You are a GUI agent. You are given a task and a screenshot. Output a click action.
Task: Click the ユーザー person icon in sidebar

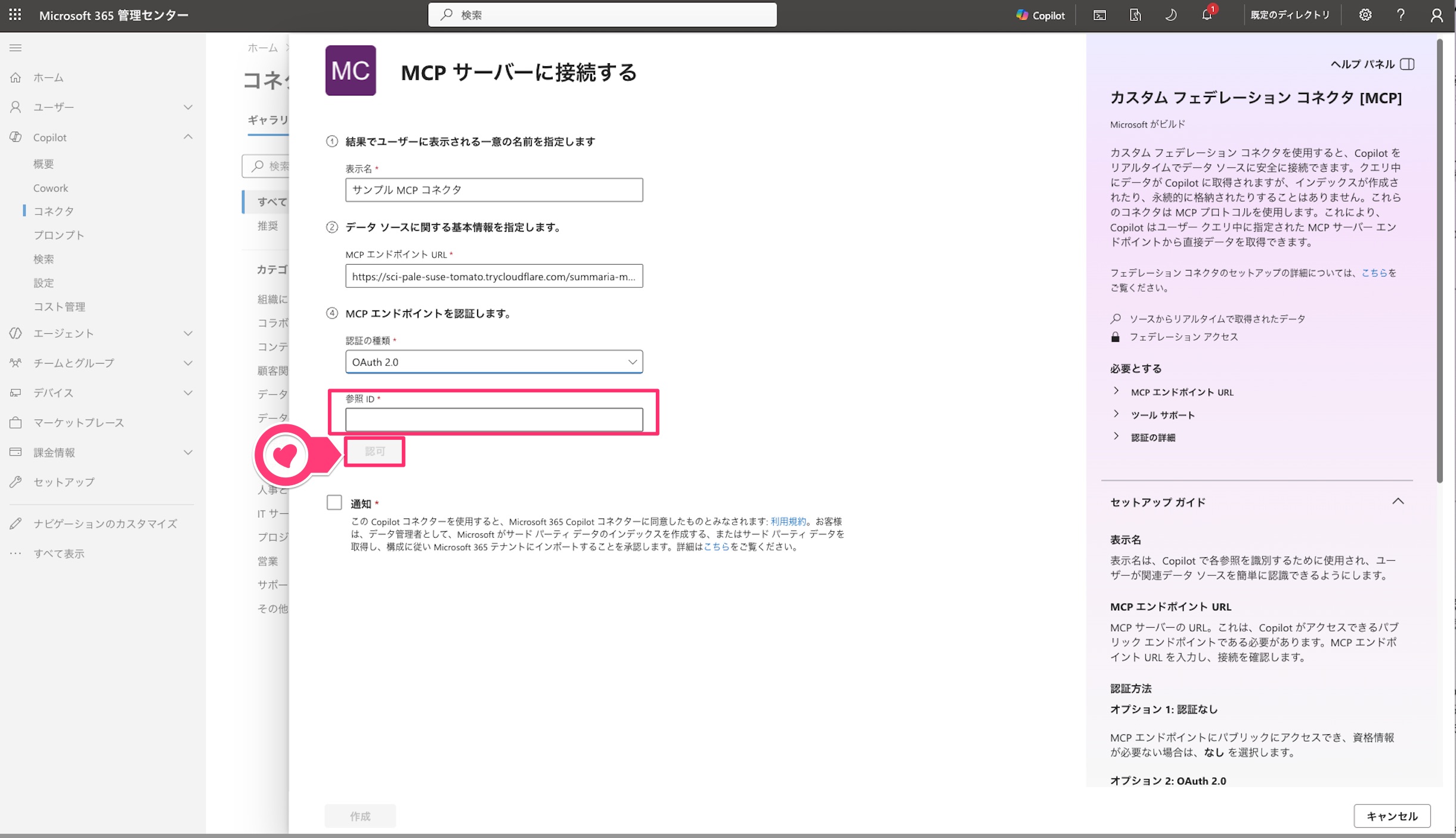(x=16, y=107)
